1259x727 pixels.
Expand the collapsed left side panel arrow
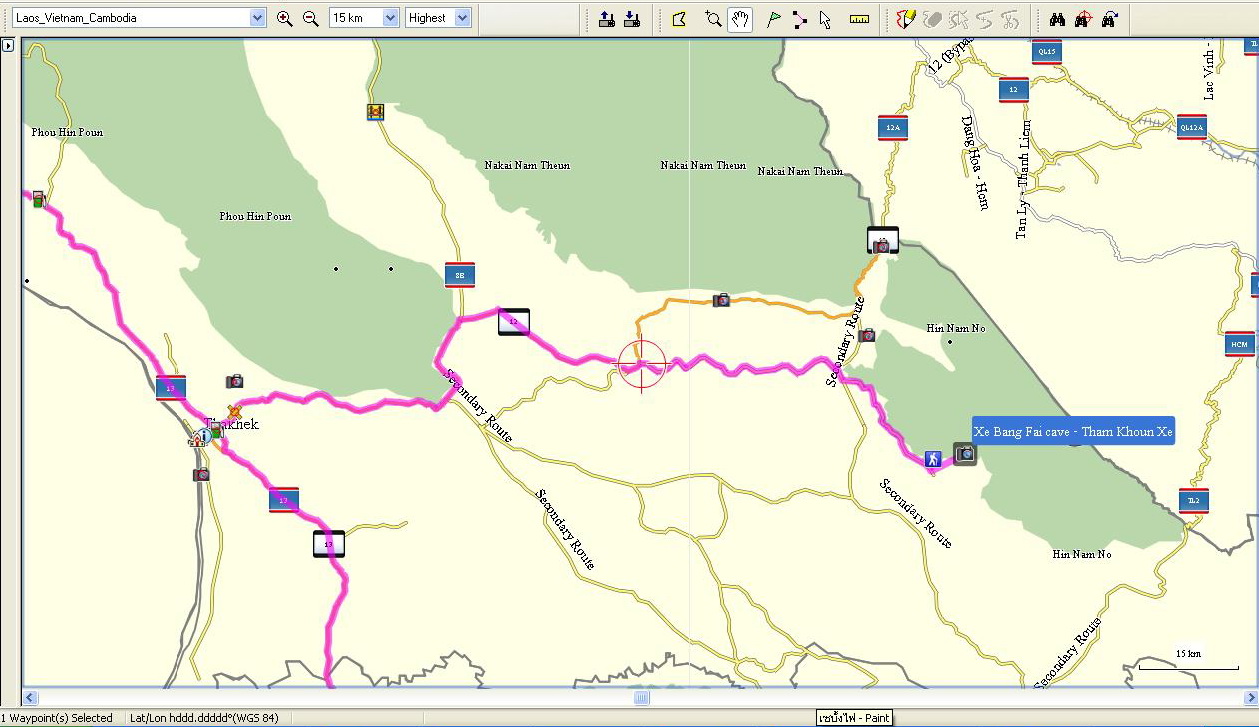click(x=8, y=46)
